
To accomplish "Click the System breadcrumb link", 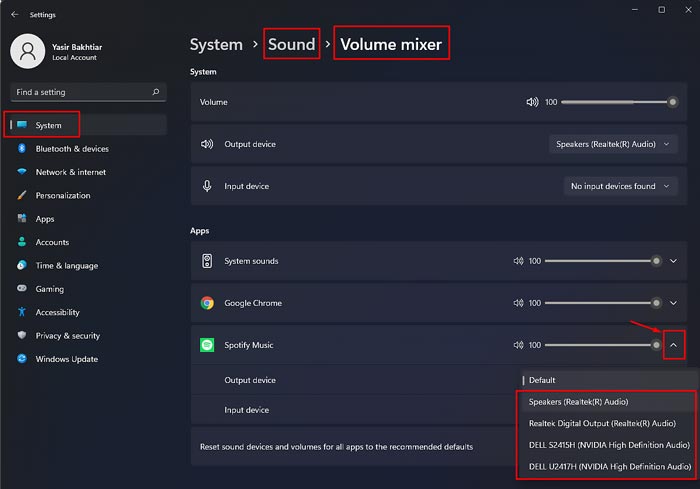I will pos(216,44).
